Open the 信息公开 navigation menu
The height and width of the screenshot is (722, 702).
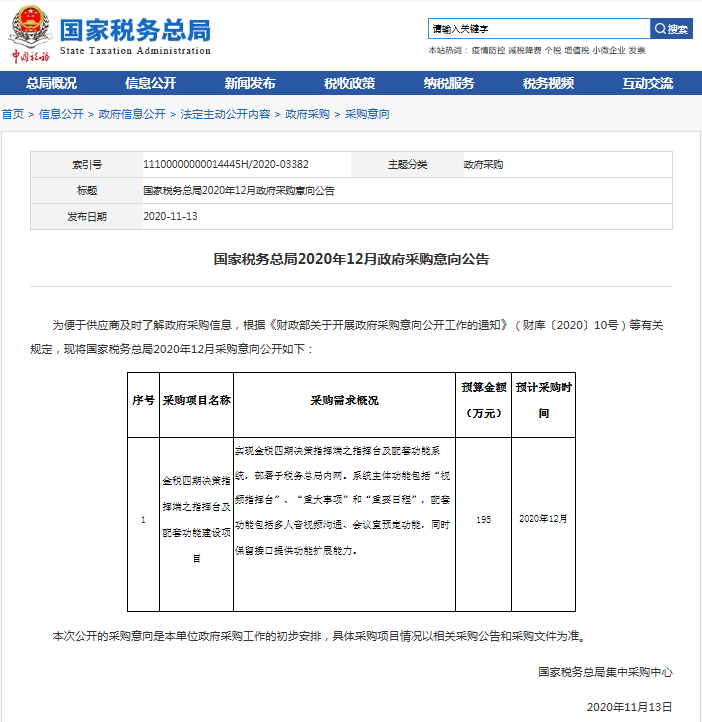pyautogui.click(x=151, y=83)
